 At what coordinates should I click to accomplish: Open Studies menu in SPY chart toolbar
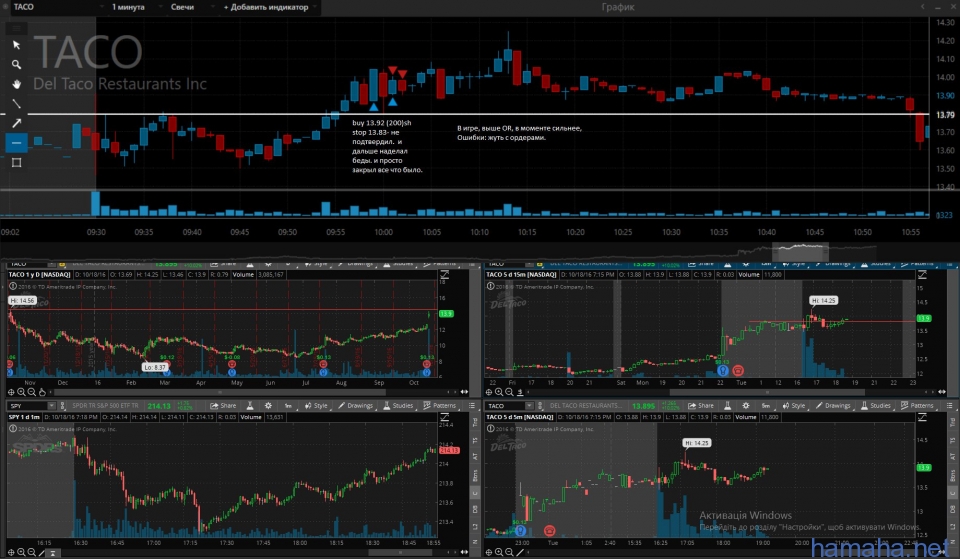[398, 405]
